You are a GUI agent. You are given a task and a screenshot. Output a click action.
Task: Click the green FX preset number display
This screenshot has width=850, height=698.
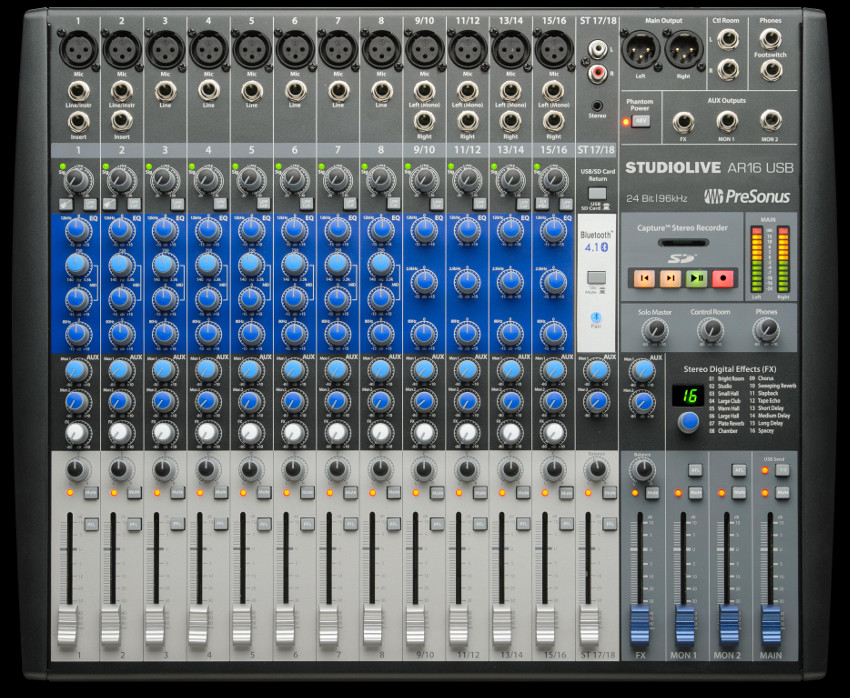coord(688,396)
